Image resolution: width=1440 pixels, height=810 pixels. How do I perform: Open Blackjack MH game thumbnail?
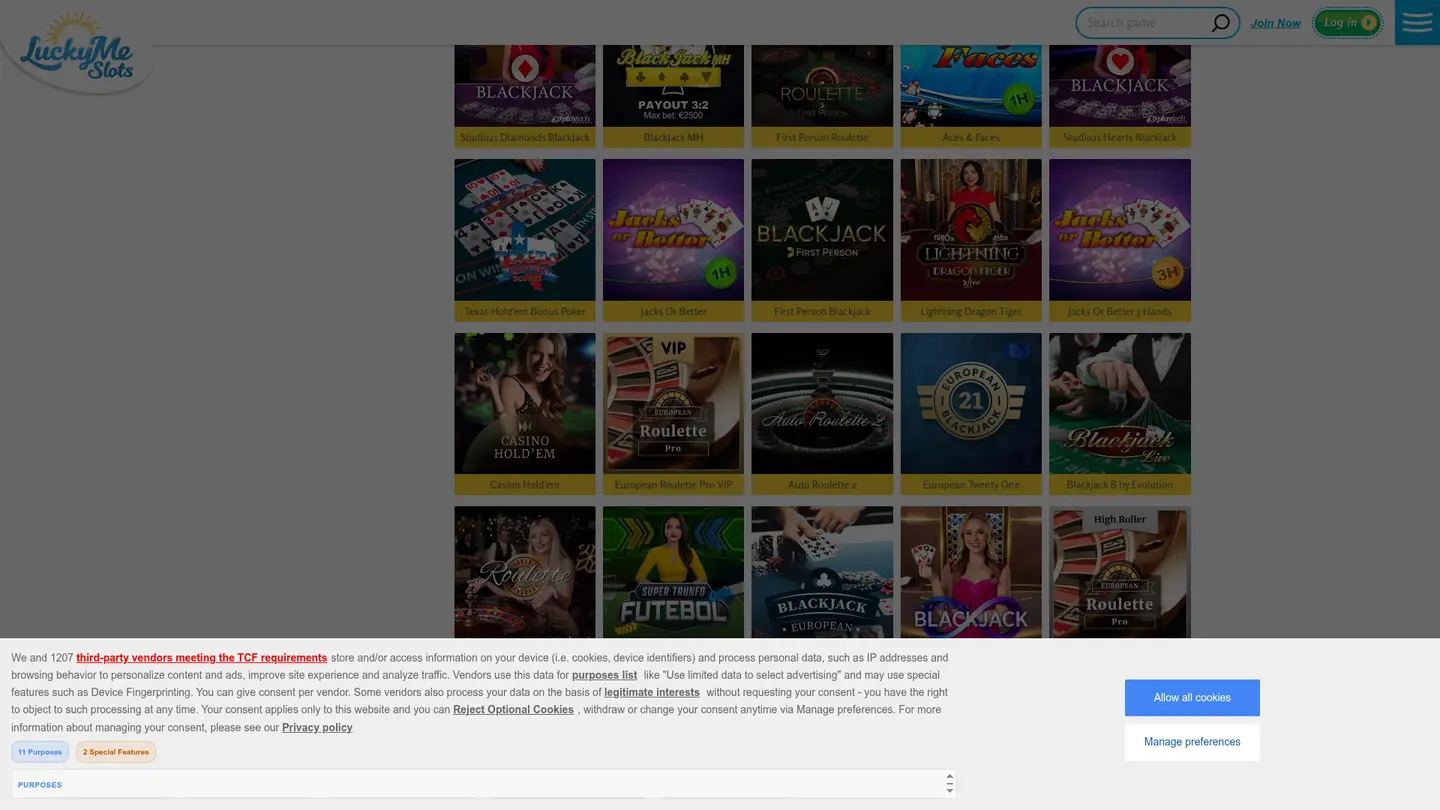pos(673,86)
